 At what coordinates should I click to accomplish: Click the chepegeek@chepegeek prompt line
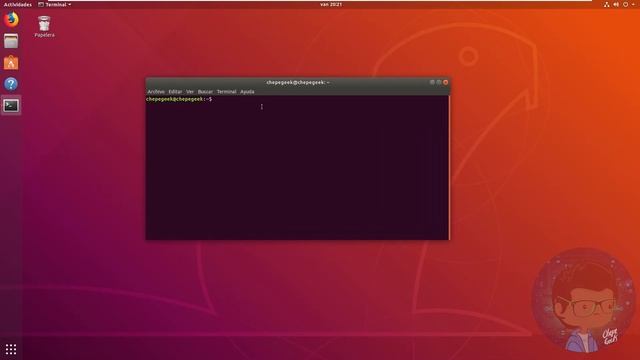tap(179, 99)
